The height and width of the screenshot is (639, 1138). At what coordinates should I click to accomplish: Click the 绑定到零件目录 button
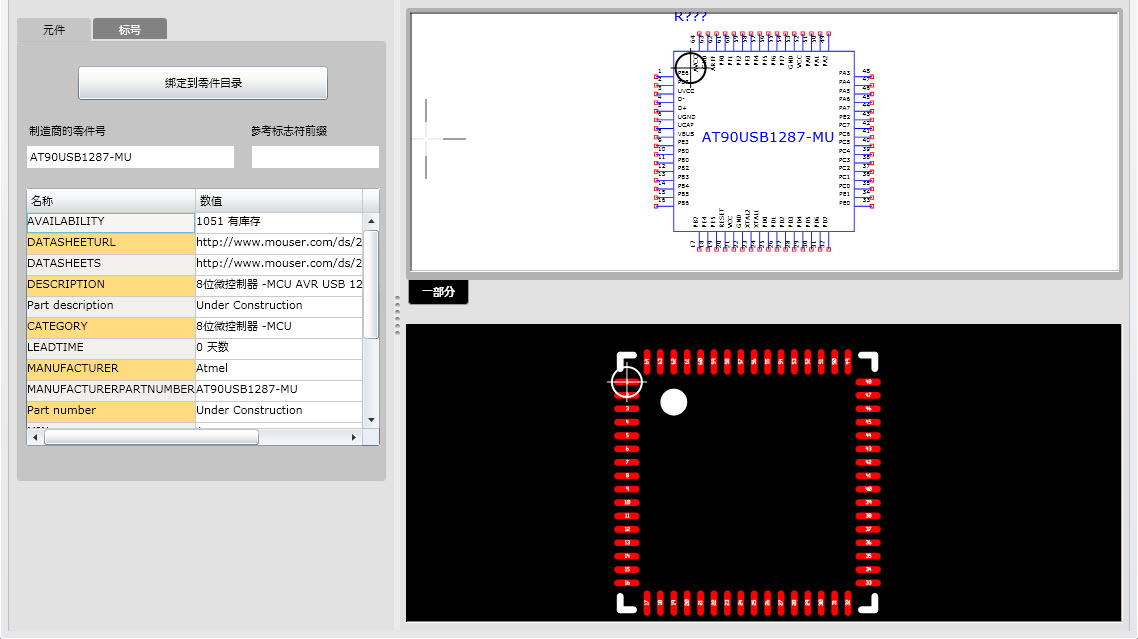(203, 83)
